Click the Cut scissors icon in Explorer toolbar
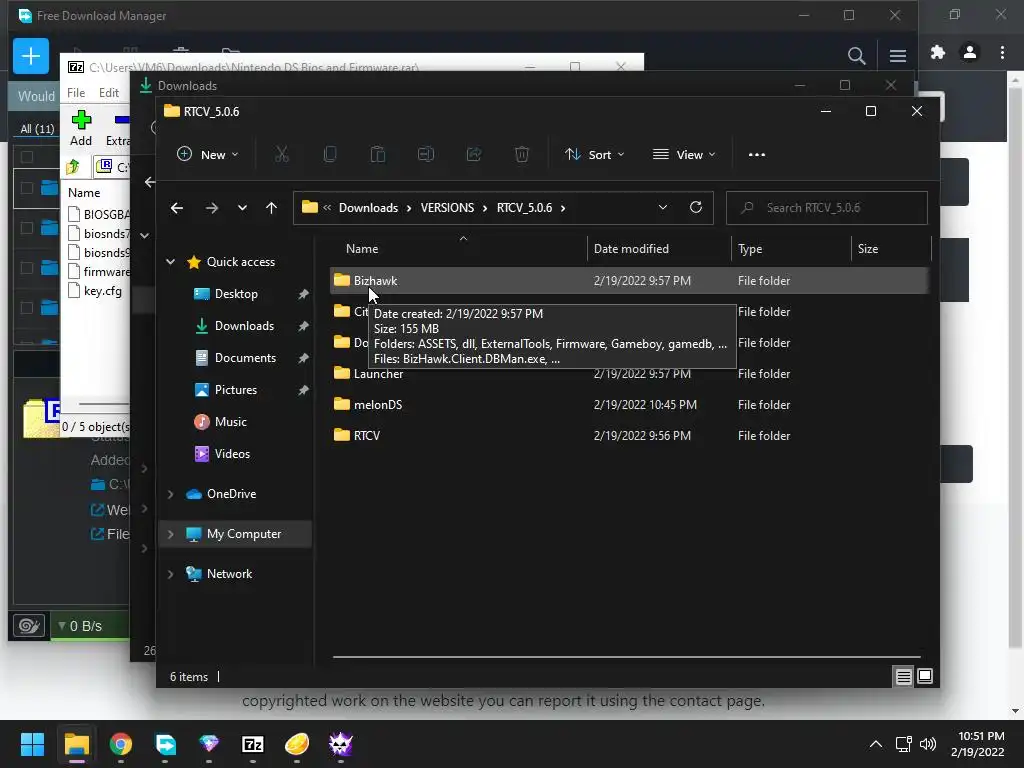The width and height of the screenshot is (1024, 768). tap(281, 155)
